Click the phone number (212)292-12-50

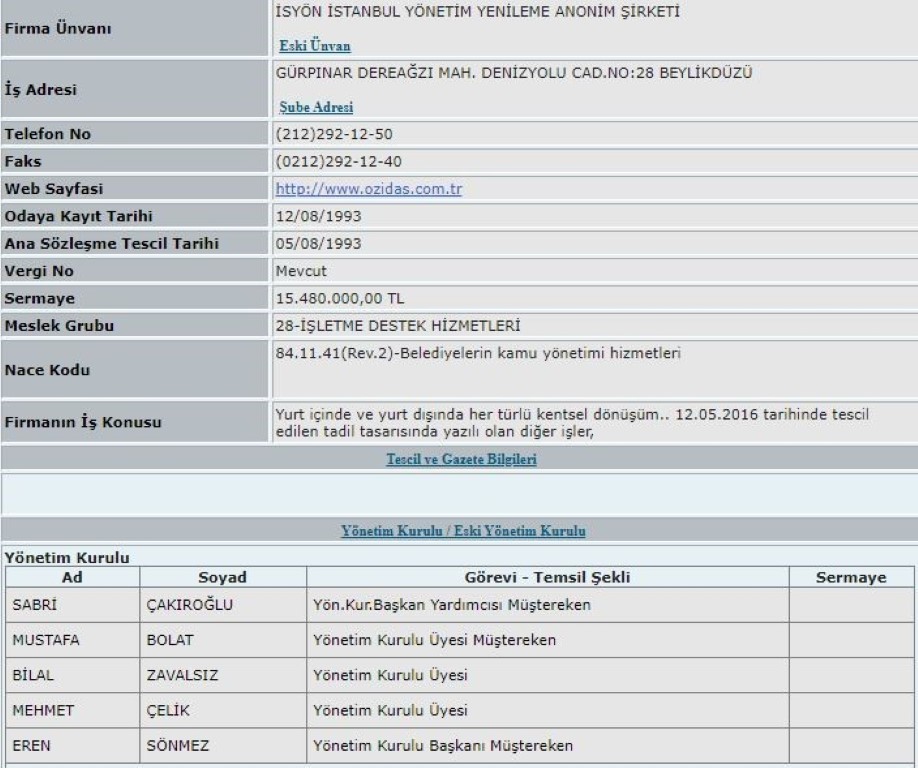[x=321, y=134]
